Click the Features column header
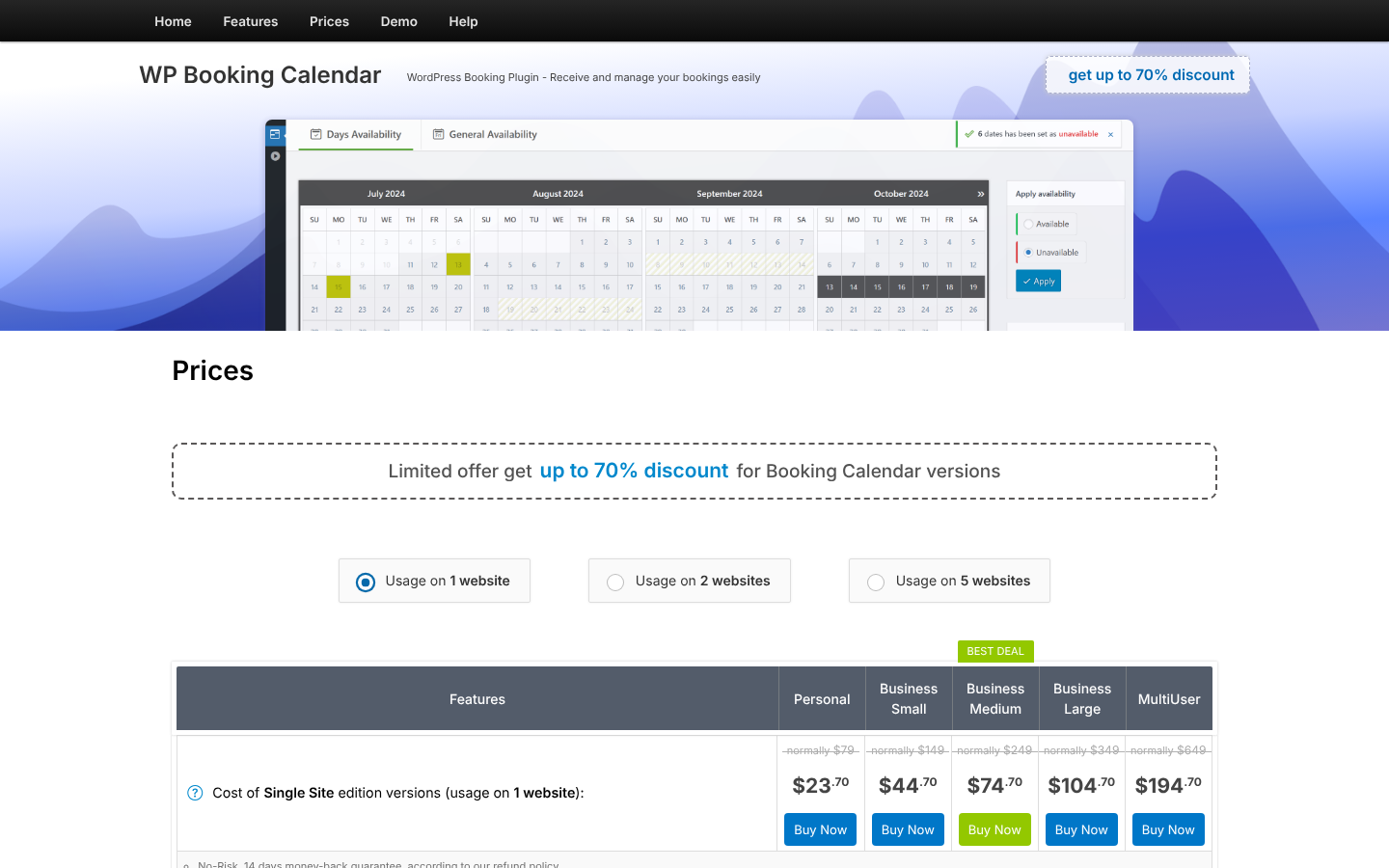This screenshot has width=1389, height=868. [x=477, y=699]
